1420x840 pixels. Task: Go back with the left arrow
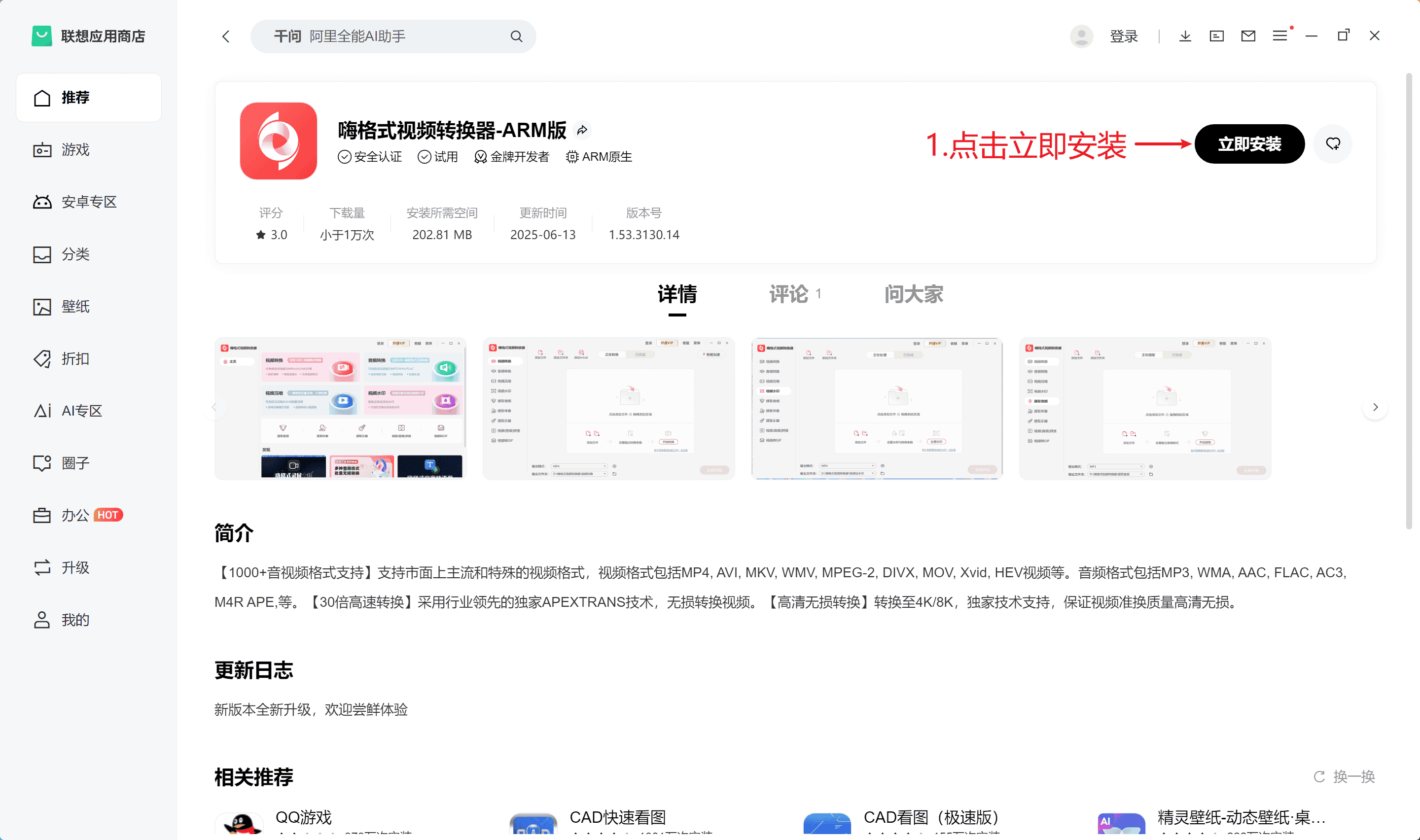pyautogui.click(x=226, y=37)
